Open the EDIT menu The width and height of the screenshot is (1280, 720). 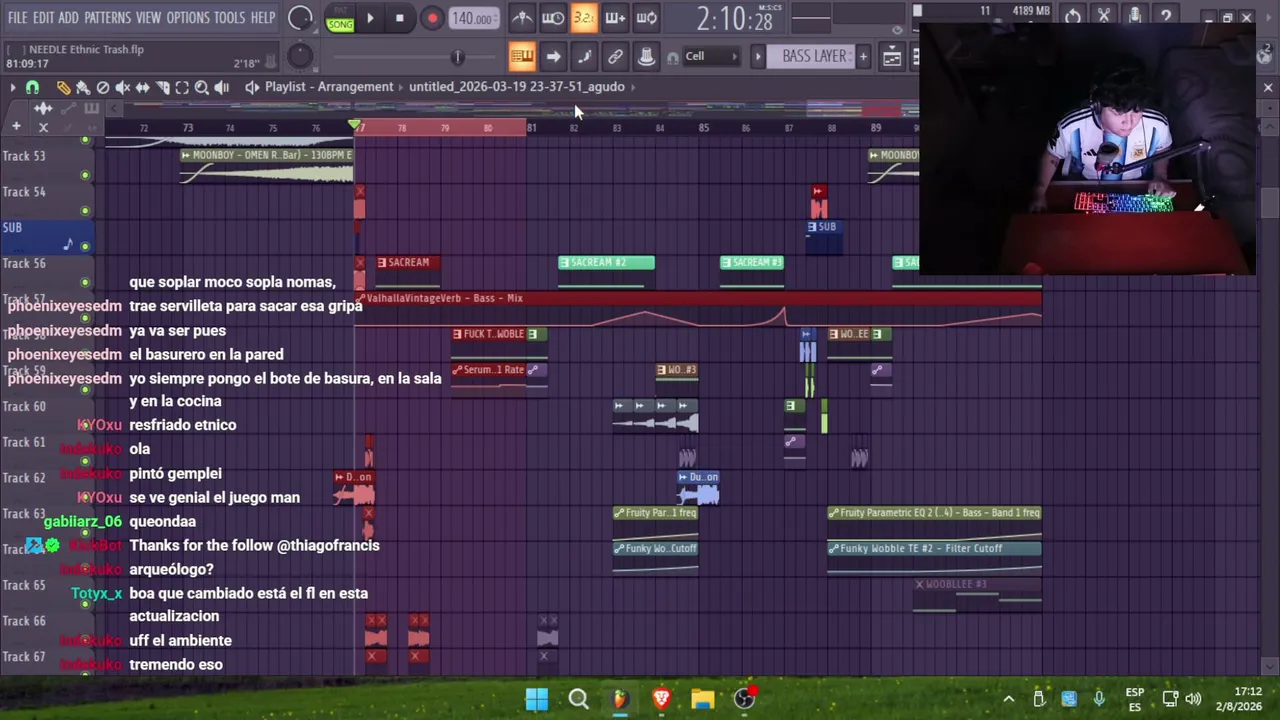pos(43,18)
